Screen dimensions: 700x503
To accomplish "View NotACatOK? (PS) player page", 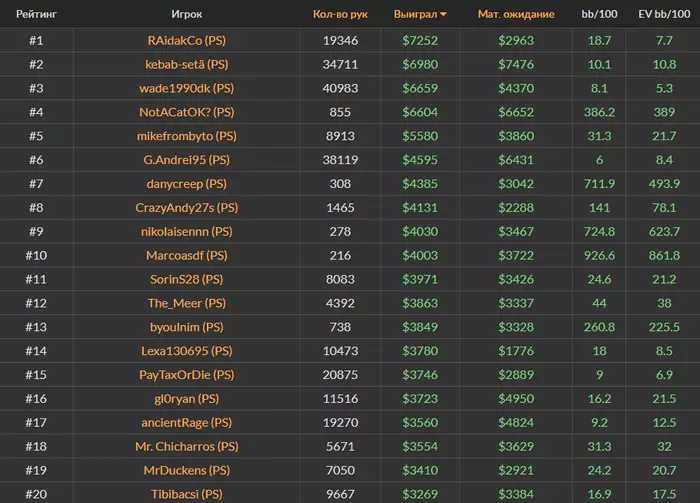I will (x=186, y=112).
